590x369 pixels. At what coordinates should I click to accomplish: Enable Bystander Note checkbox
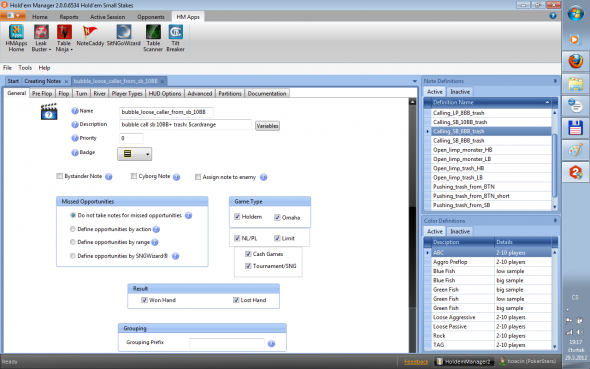tap(59, 176)
